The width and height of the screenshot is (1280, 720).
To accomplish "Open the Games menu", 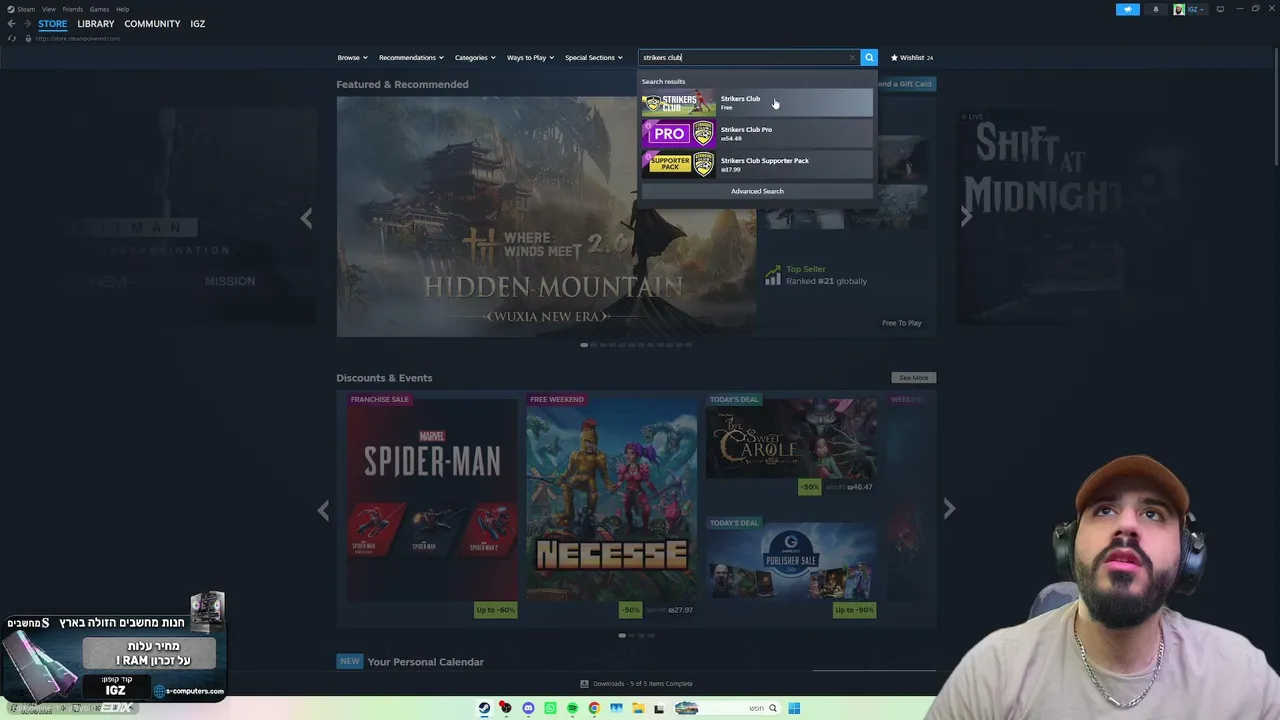I will (99, 9).
